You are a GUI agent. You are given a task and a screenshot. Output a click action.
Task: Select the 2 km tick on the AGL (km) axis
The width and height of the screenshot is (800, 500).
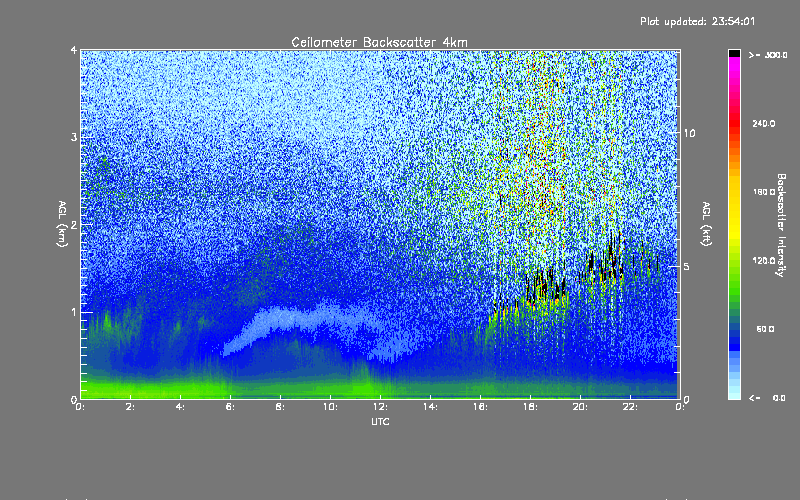pos(74,224)
